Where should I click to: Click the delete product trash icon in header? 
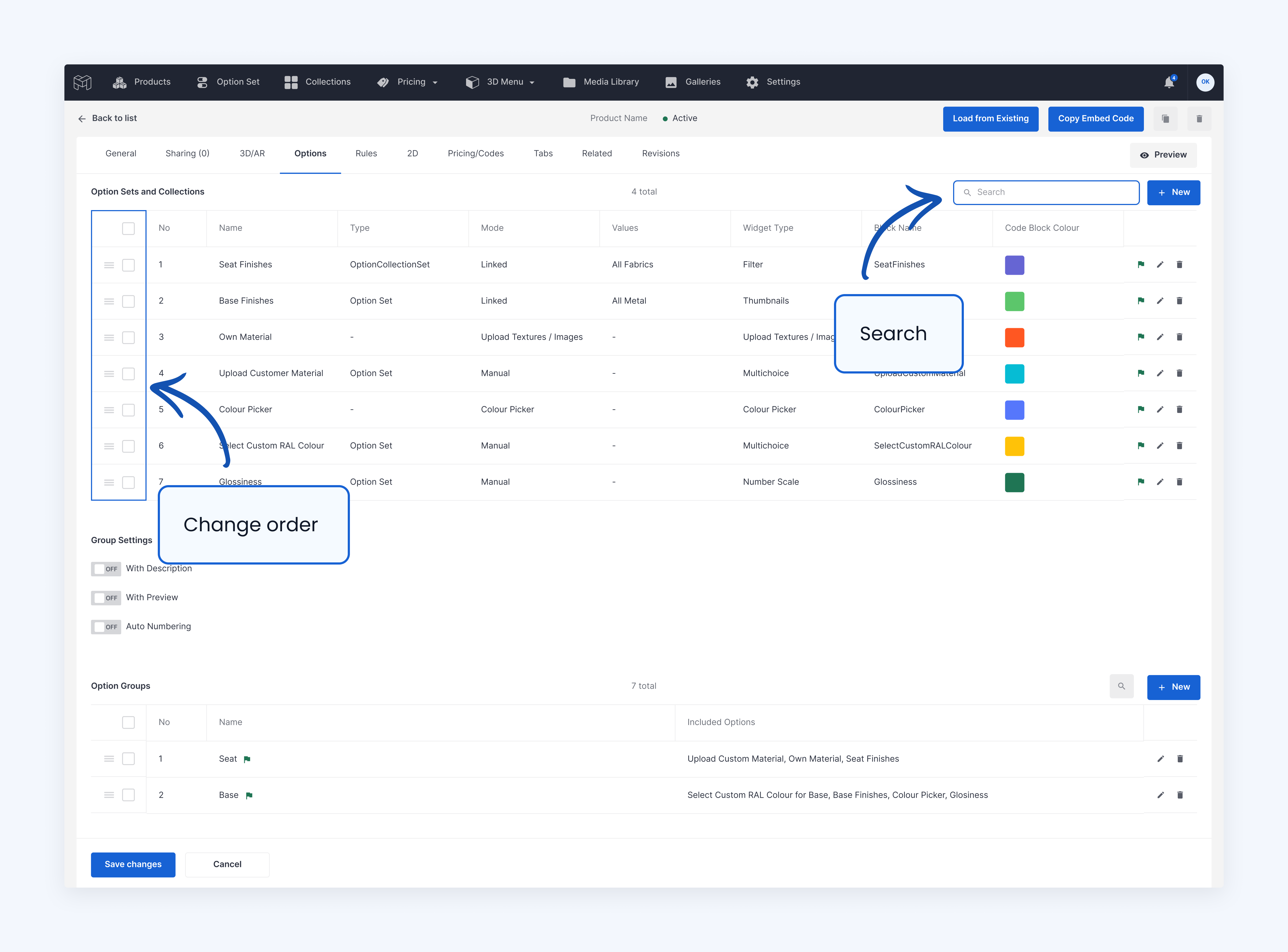tap(1199, 119)
